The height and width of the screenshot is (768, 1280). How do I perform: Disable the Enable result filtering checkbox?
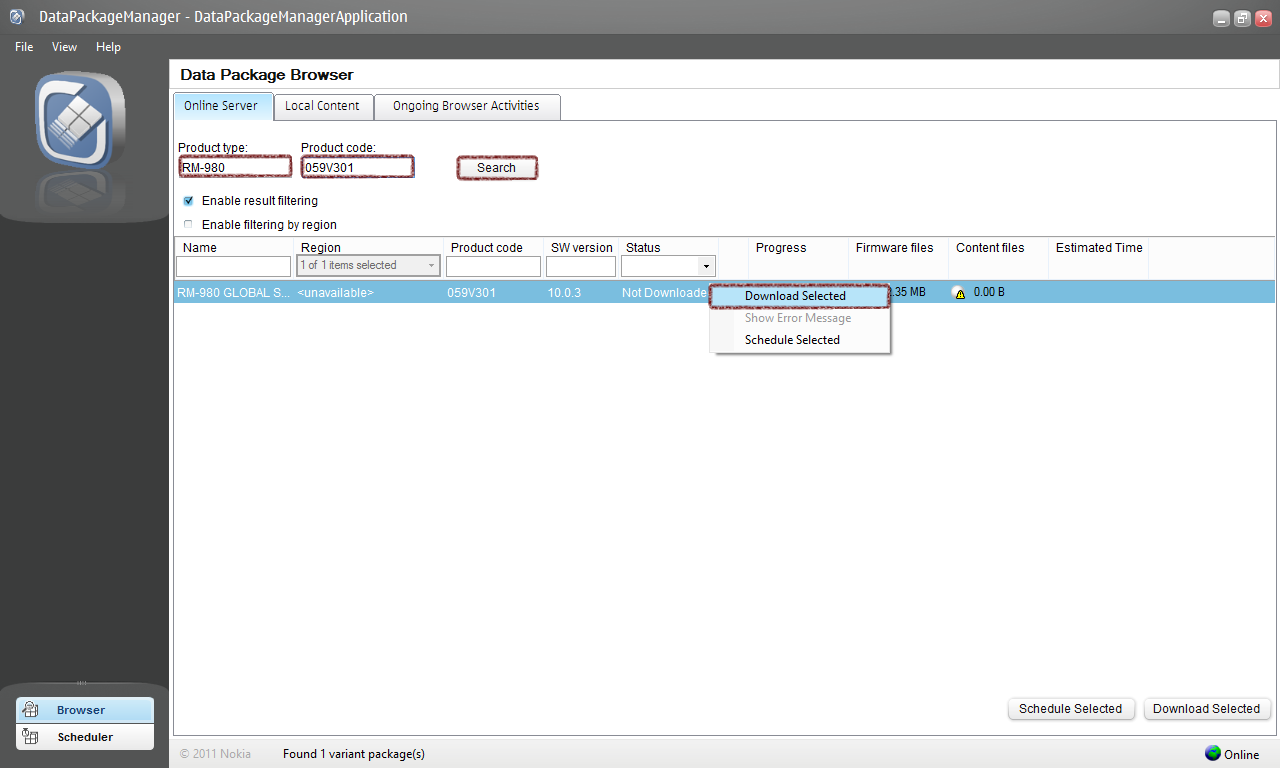coord(188,201)
